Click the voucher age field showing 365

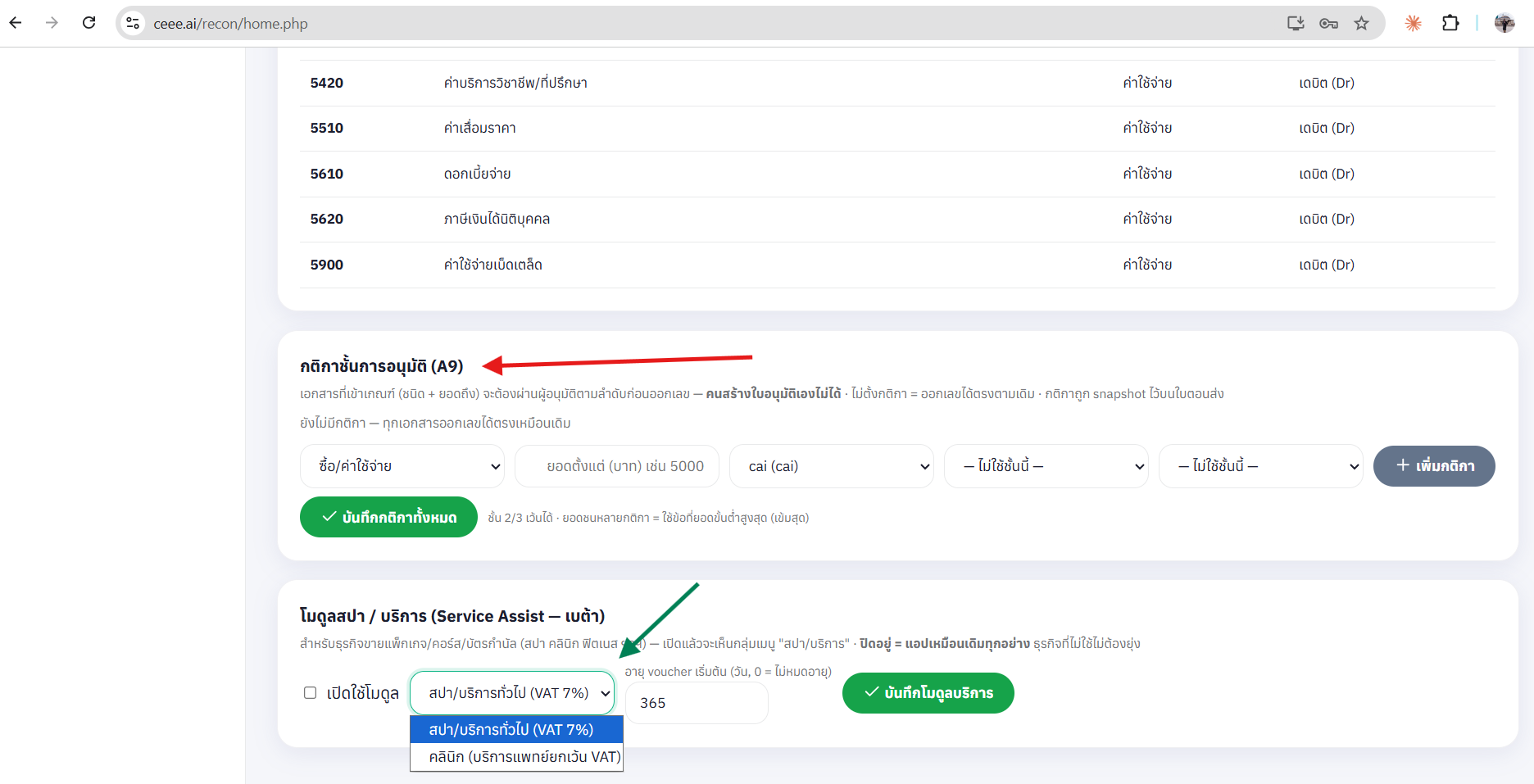(697, 703)
